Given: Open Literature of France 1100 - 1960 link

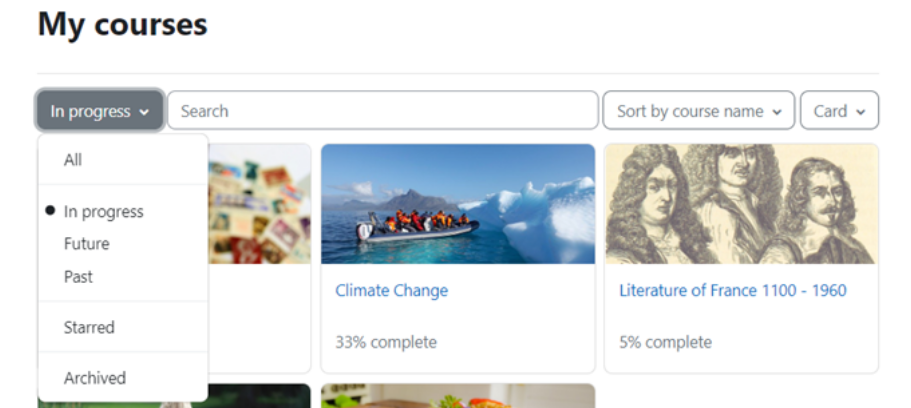Looking at the screenshot, I should [732, 291].
